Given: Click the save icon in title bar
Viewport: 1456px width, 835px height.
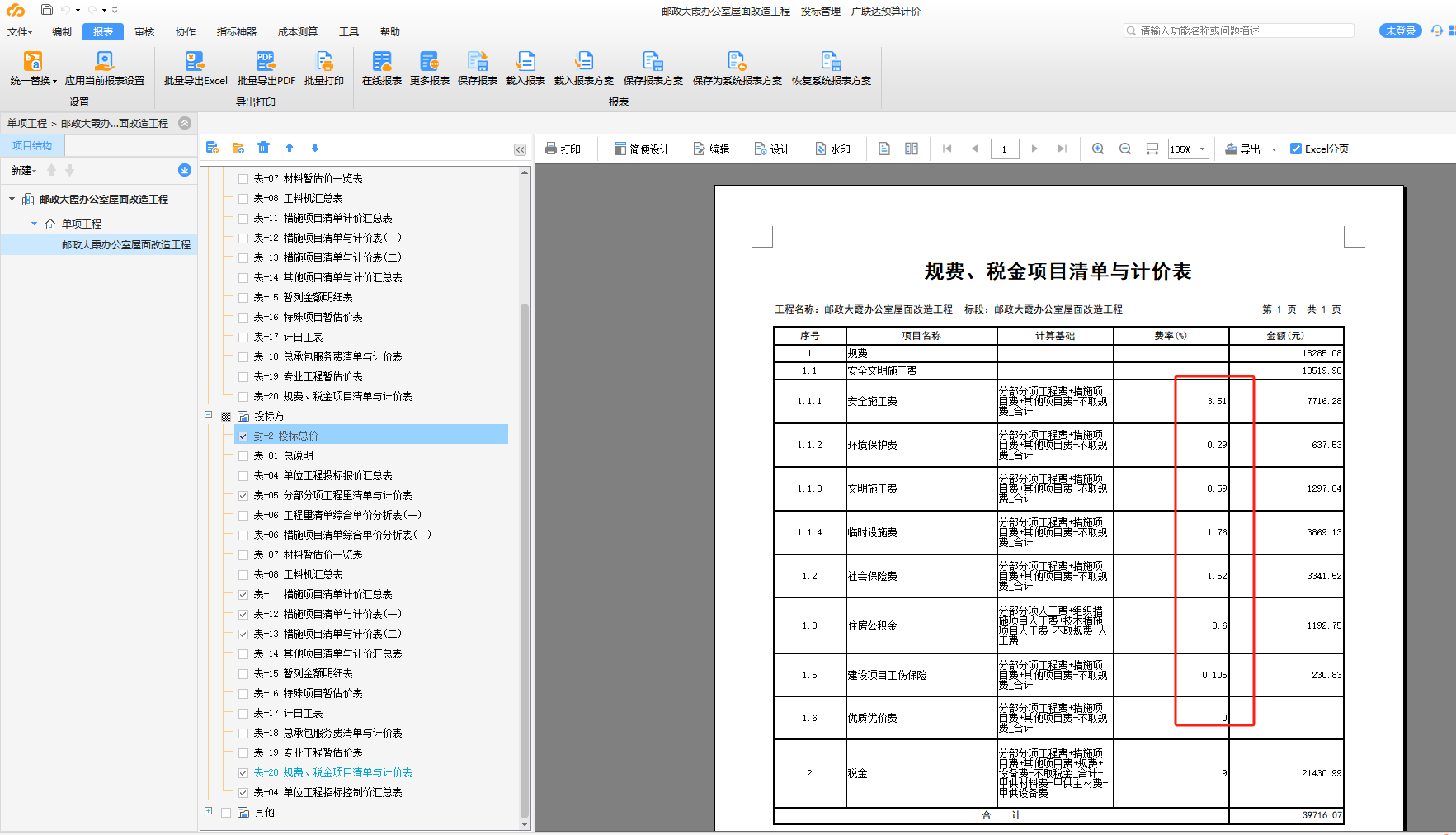Looking at the screenshot, I should 47,10.
